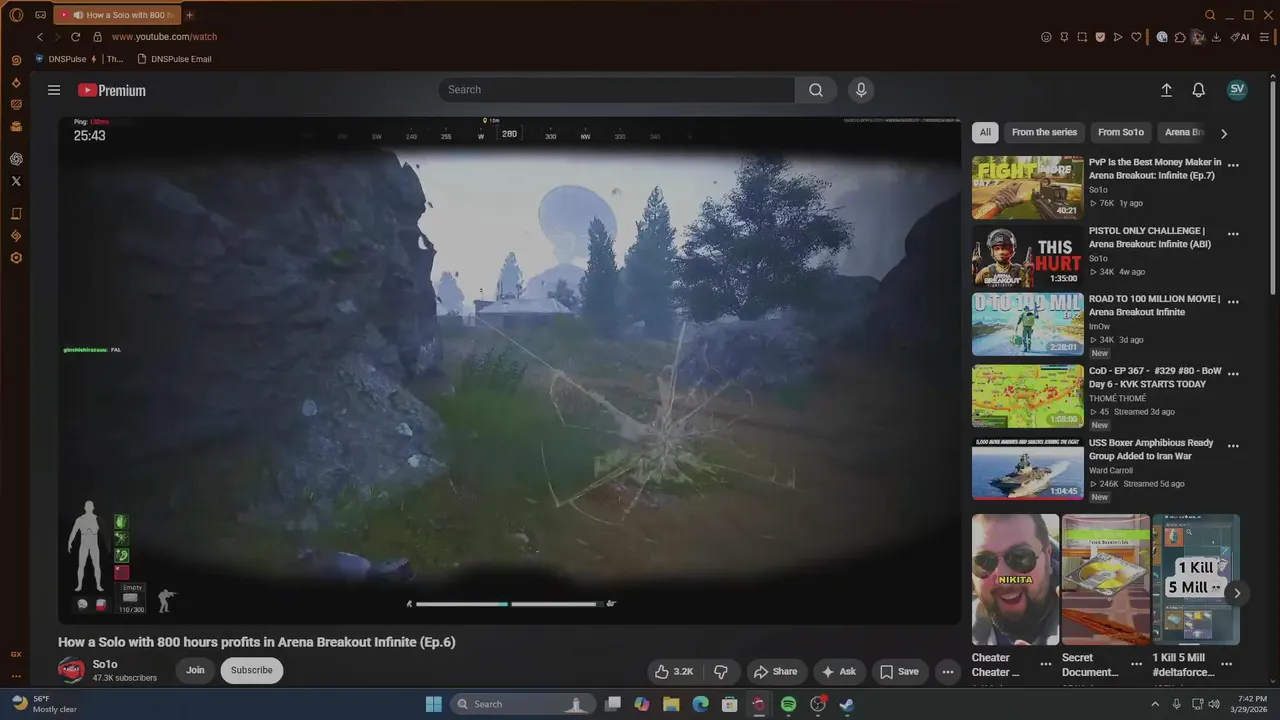Select the From So1o chip
The width and height of the screenshot is (1280, 720).
click(x=1120, y=132)
